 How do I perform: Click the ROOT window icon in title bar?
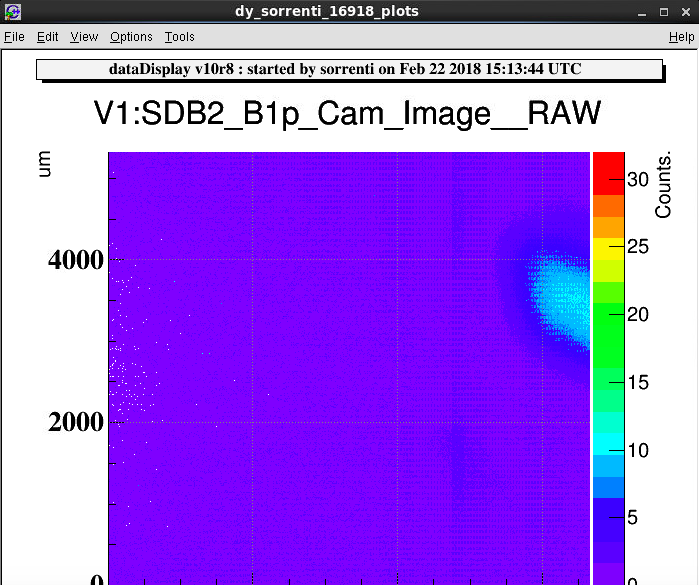12,12
